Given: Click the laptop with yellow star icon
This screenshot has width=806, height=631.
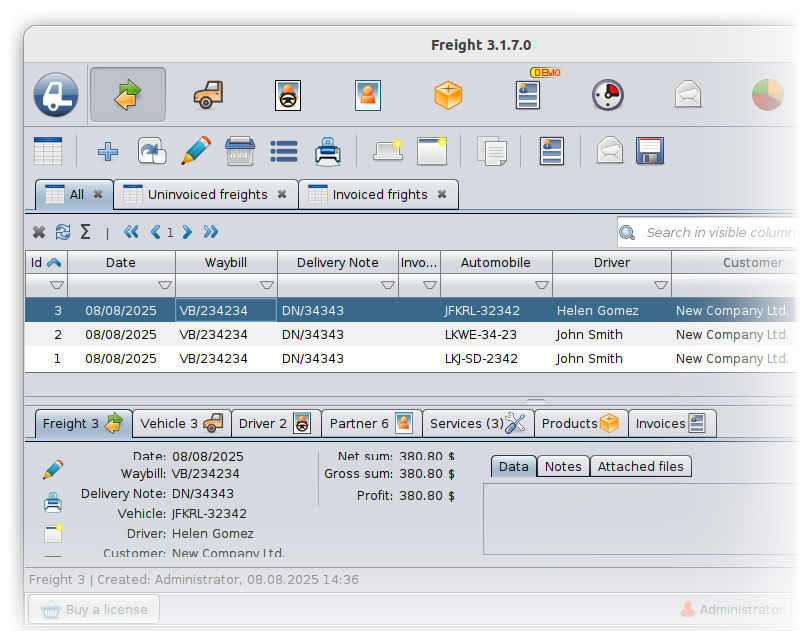Looking at the screenshot, I should (388, 150).
